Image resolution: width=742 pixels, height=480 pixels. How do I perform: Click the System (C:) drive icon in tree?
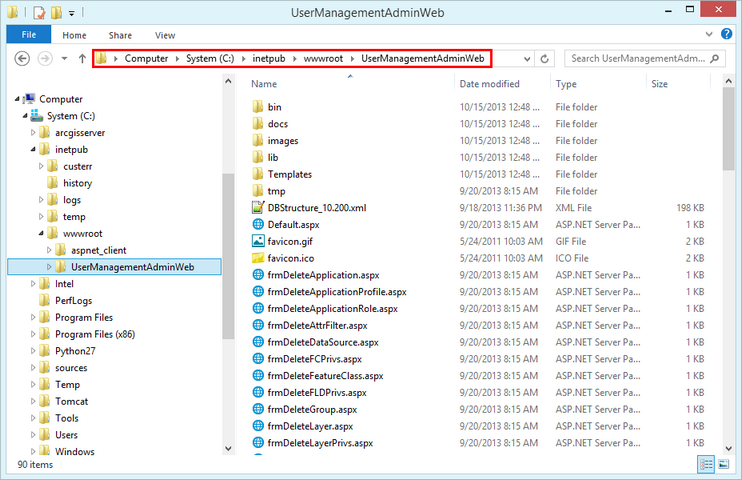point(36,116)
